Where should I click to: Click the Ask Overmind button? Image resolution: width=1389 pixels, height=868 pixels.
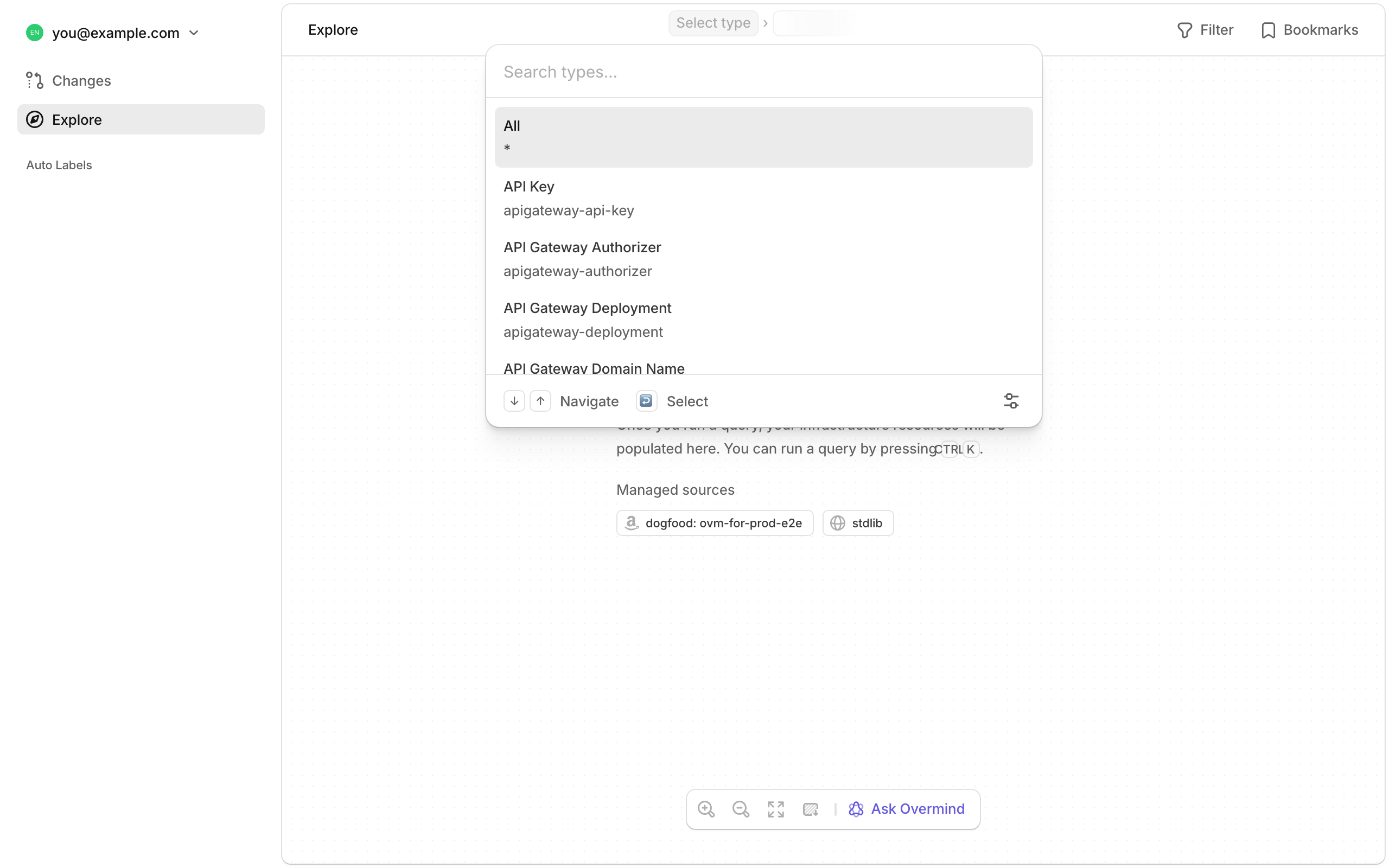907,809
